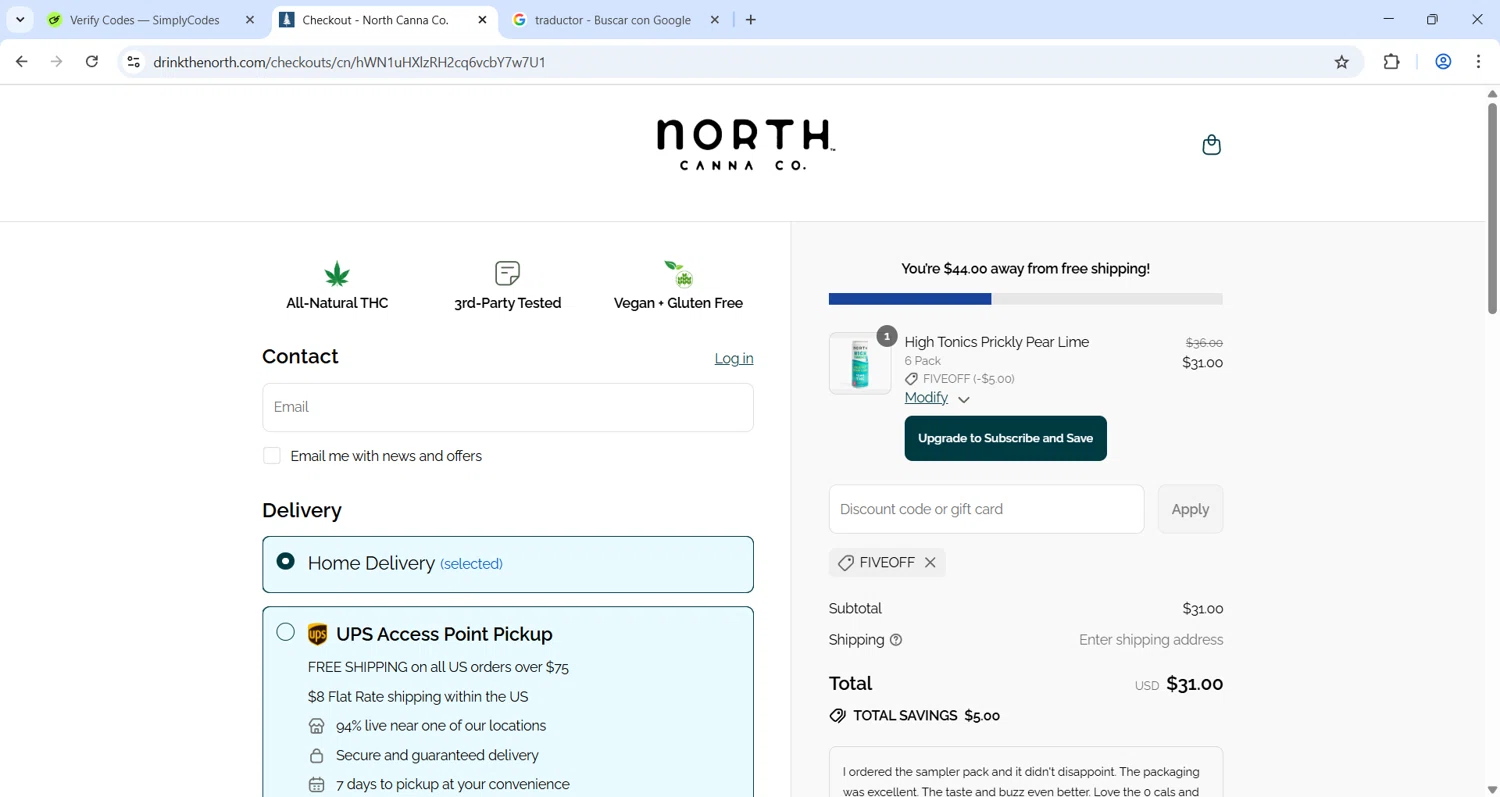Open the browser extensions puzzle icon
1500x797 pixels.
(x=1392, y=62)
